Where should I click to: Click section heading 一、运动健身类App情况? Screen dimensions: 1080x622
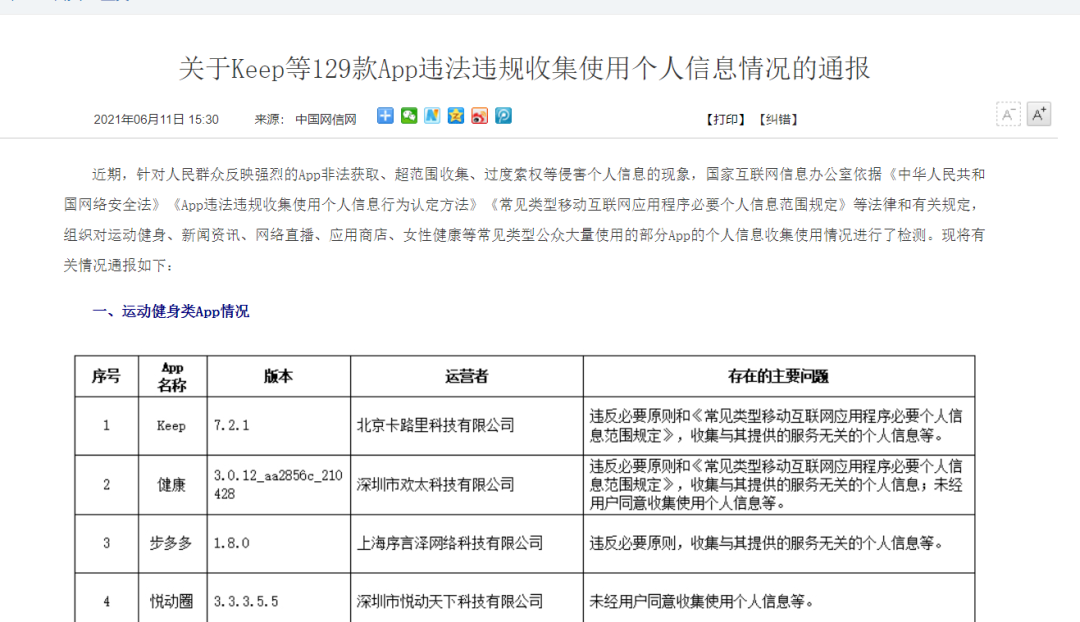(x=171, y=311)
